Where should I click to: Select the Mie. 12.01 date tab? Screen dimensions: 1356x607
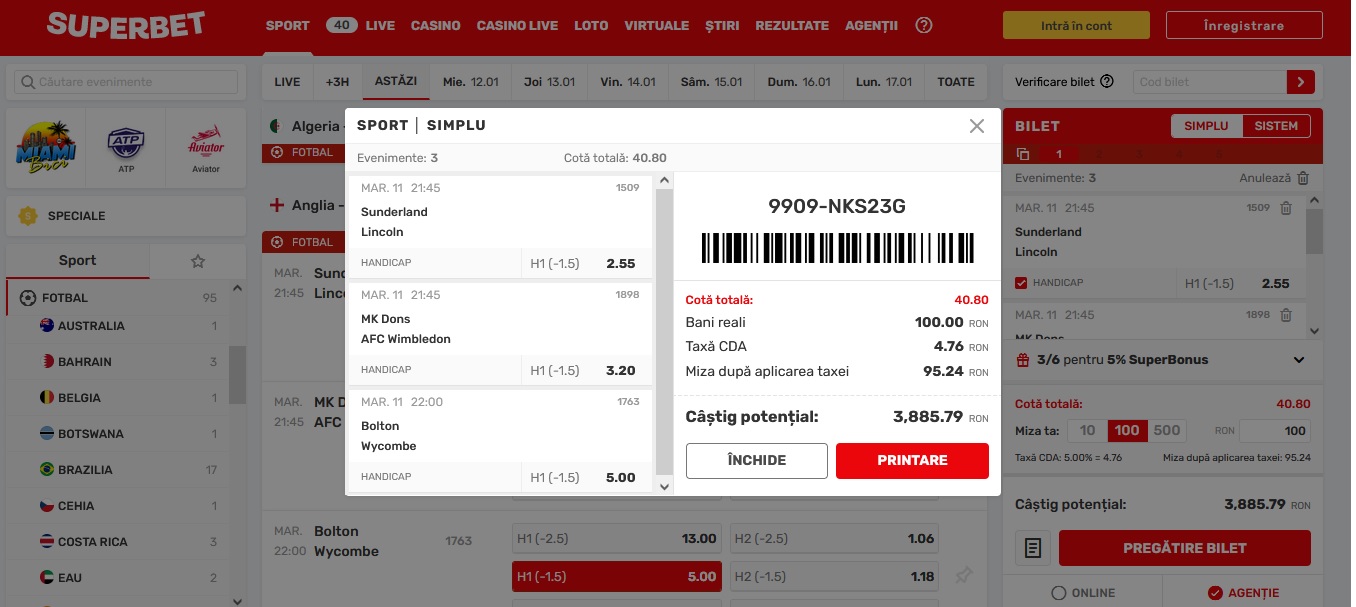click(x=470, y=82)
